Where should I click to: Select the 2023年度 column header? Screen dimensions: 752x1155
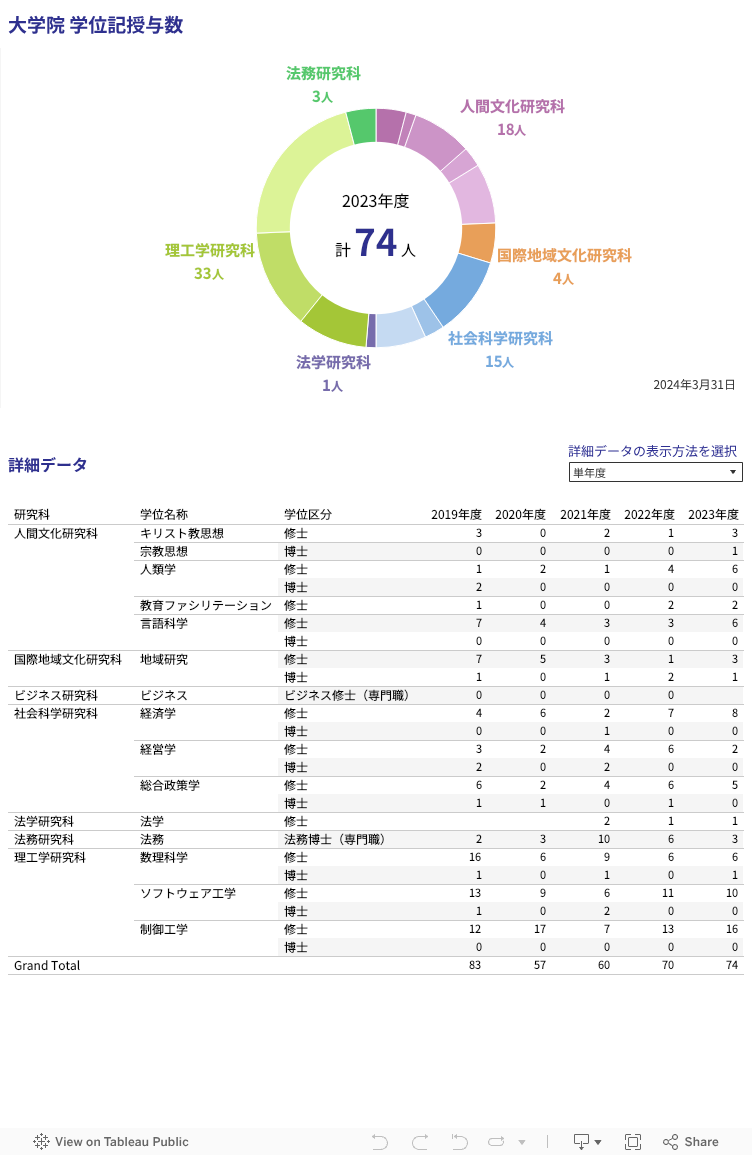click(713, 514)
